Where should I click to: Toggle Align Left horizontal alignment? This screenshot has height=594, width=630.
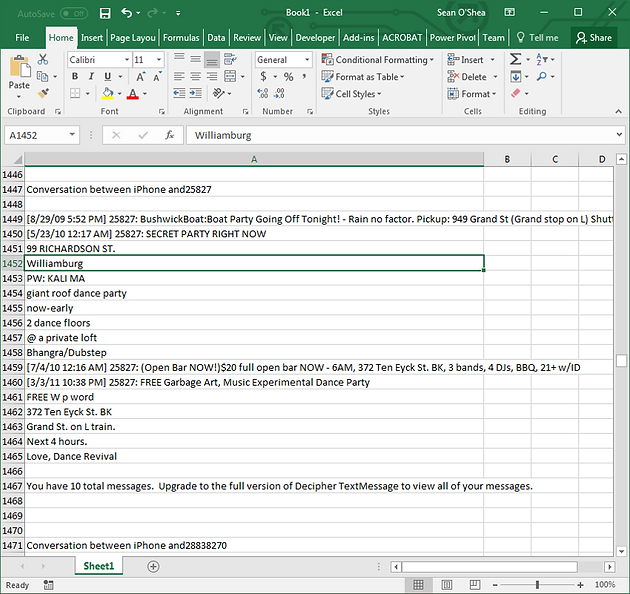pos(179,76)
